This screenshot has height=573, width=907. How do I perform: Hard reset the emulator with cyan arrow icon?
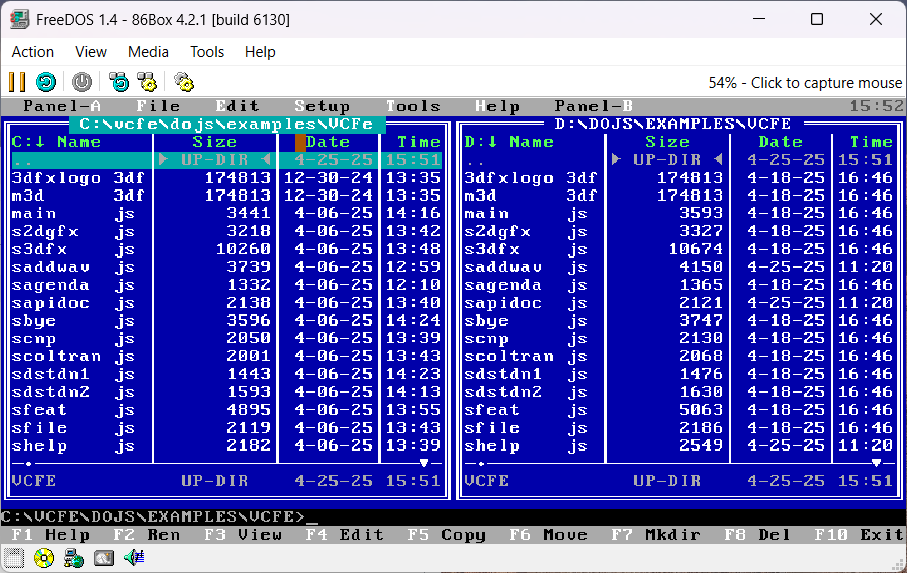click(46, 82)
